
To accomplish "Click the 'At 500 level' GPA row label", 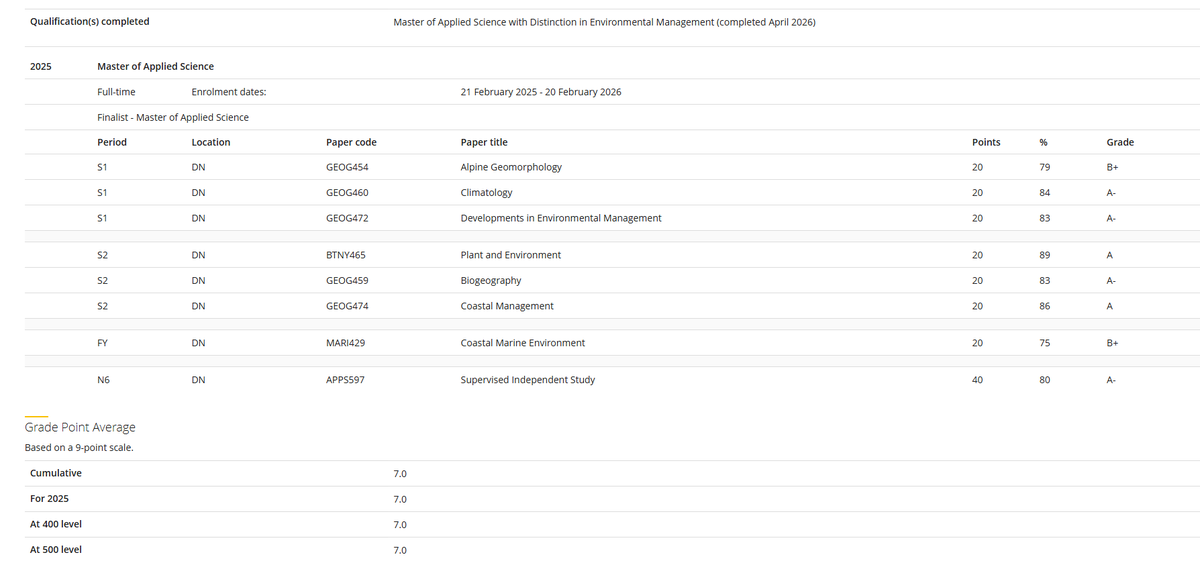I will click(56, 549).
